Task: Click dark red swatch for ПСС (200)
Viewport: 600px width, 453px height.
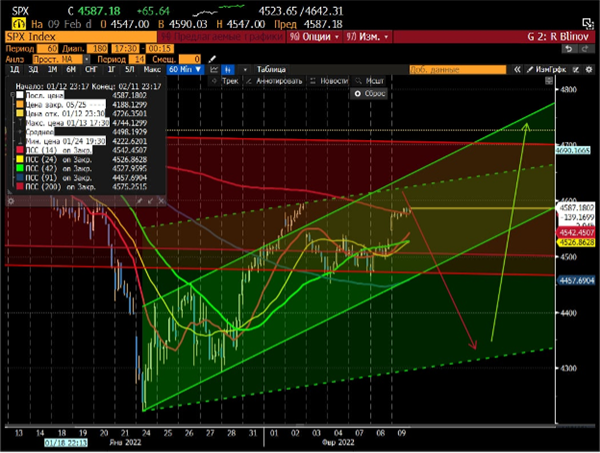Action: tap(20, 187)
